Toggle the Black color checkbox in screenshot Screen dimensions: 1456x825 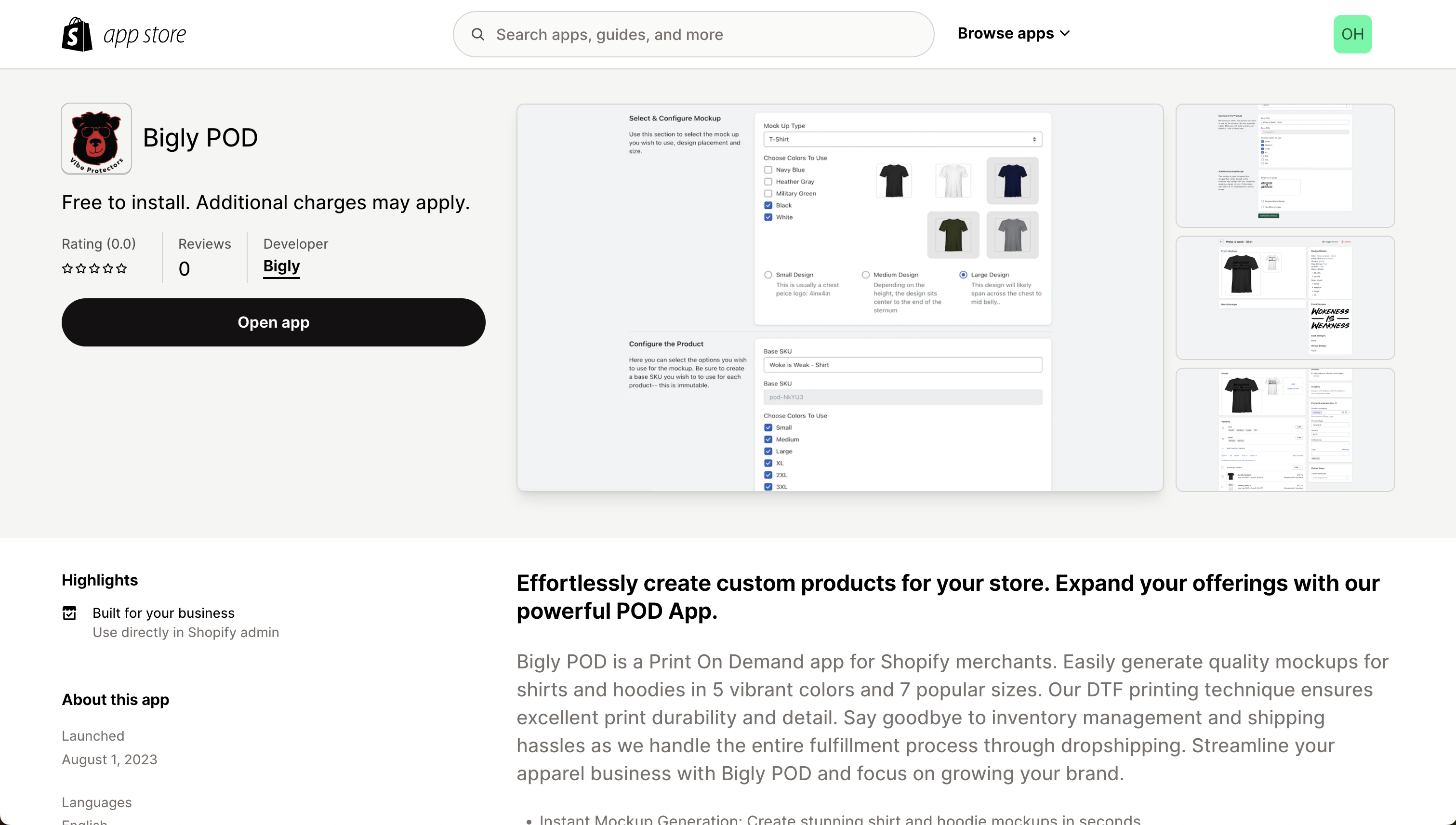768,205
